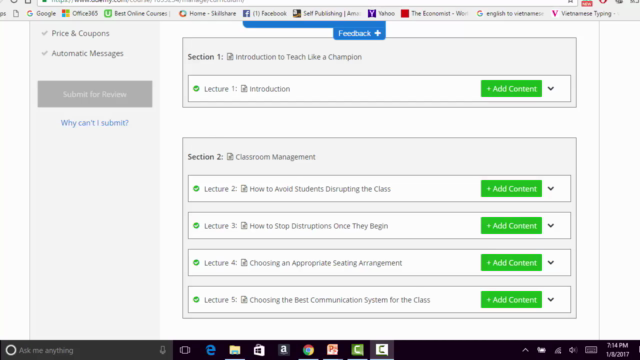Expand Lecture 3 details chevron

551,226
